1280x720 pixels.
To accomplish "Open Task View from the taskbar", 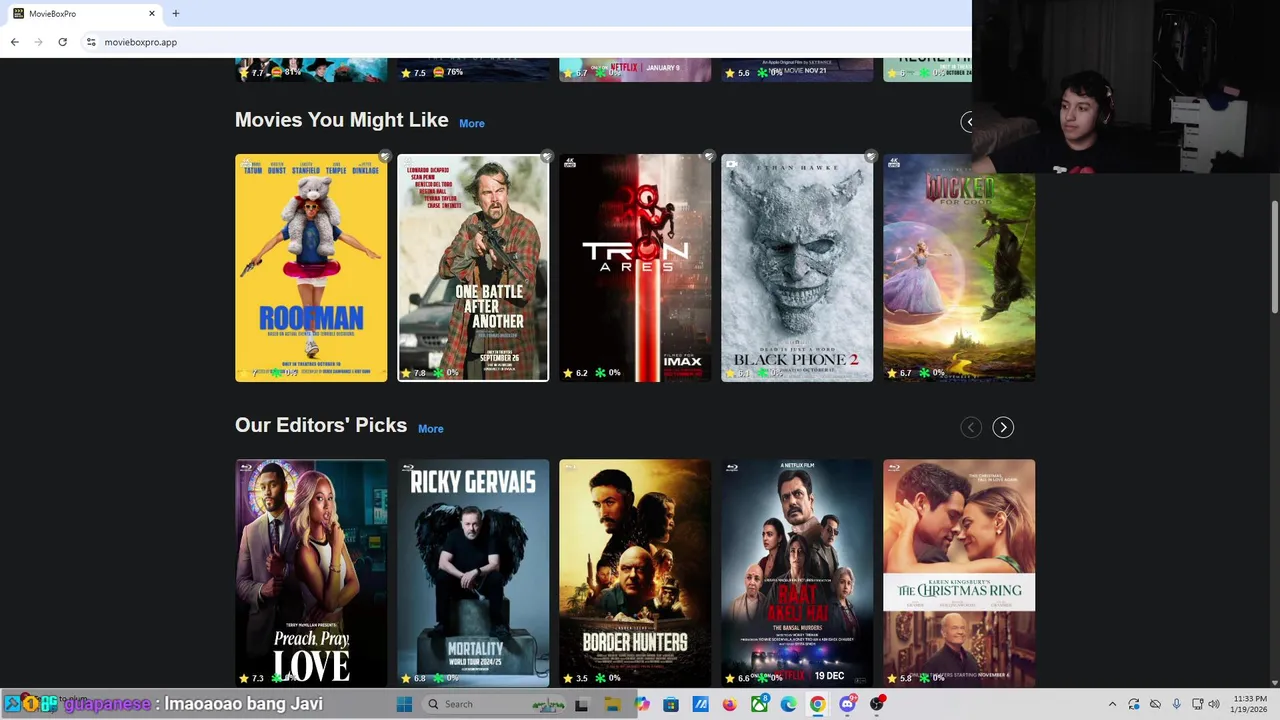I will pos(581,704).
